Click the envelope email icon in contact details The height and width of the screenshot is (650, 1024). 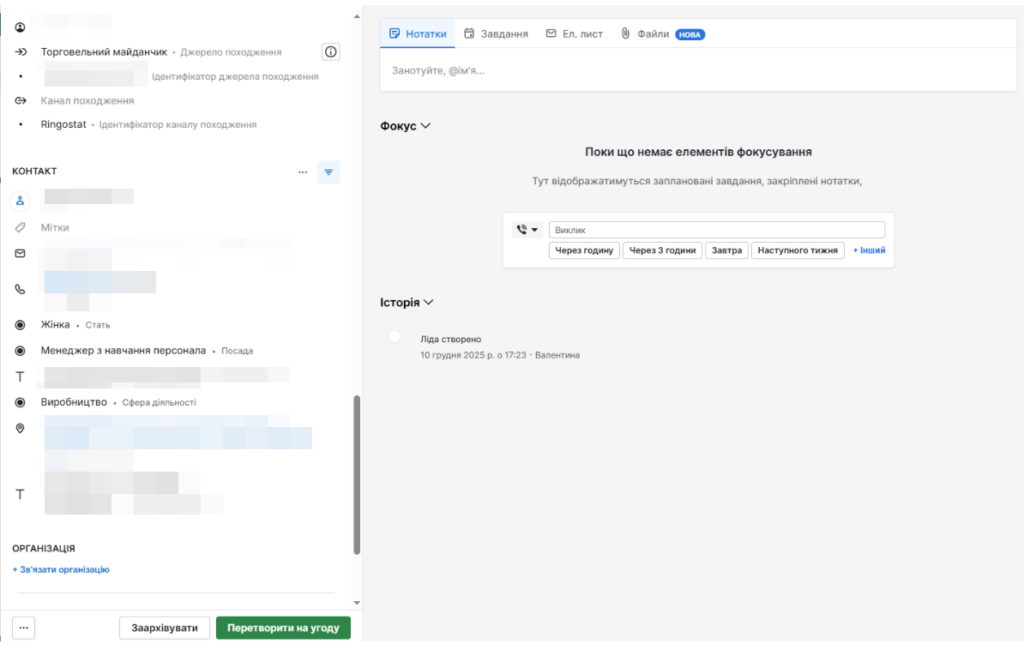(21, 254)
